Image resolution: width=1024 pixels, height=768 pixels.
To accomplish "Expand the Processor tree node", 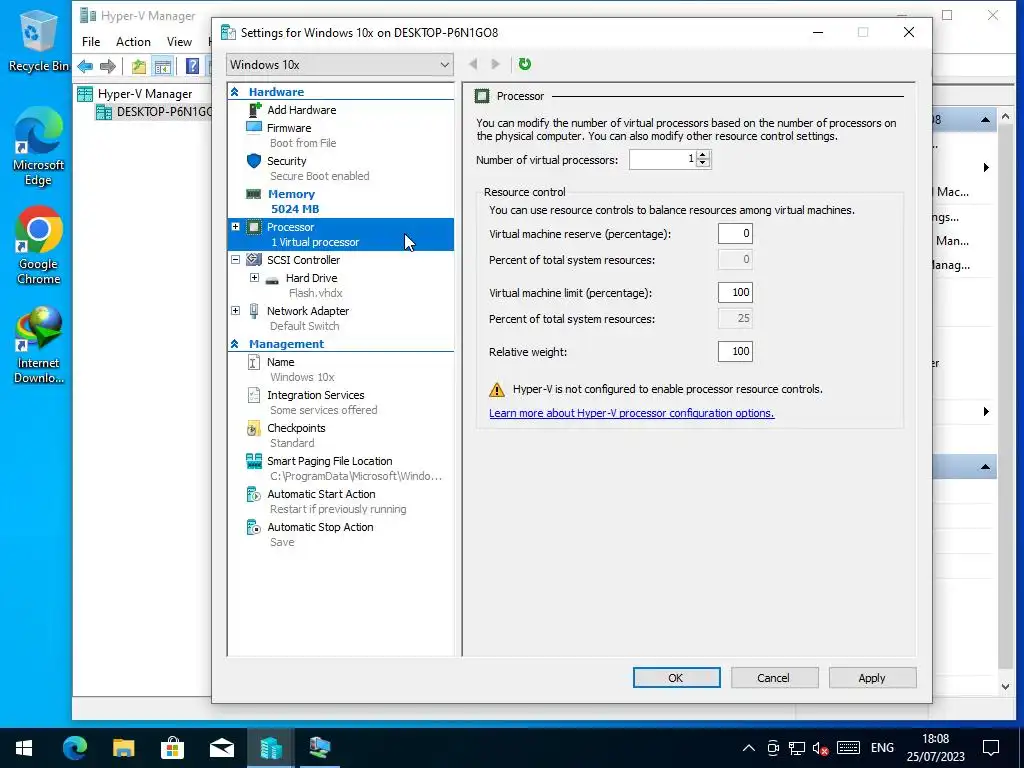I will tap(236, 227).
